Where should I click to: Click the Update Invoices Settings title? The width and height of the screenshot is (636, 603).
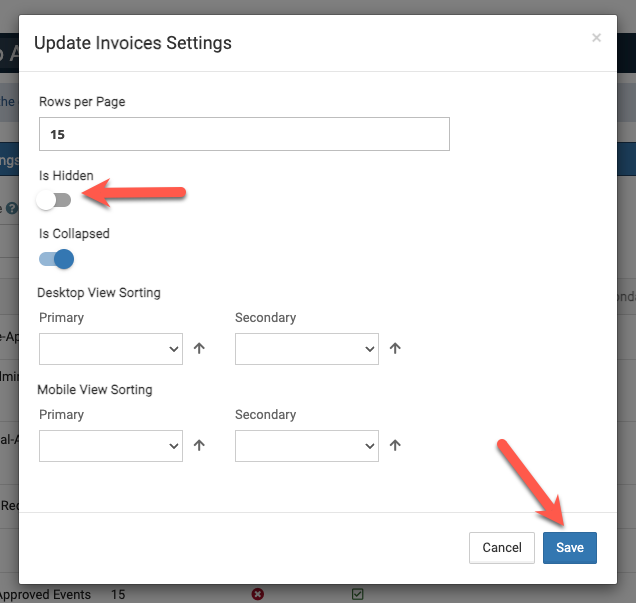(133, 43)
